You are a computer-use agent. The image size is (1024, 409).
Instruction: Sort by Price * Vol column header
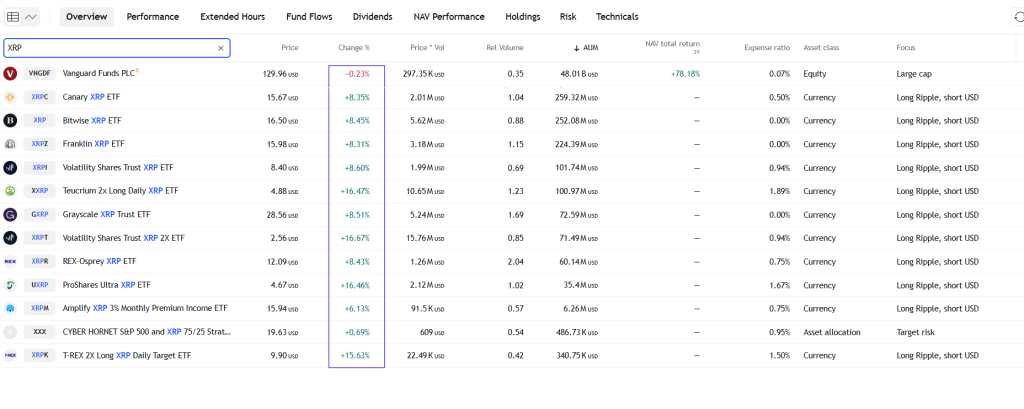pyautogui.click(x=428, y=48)
